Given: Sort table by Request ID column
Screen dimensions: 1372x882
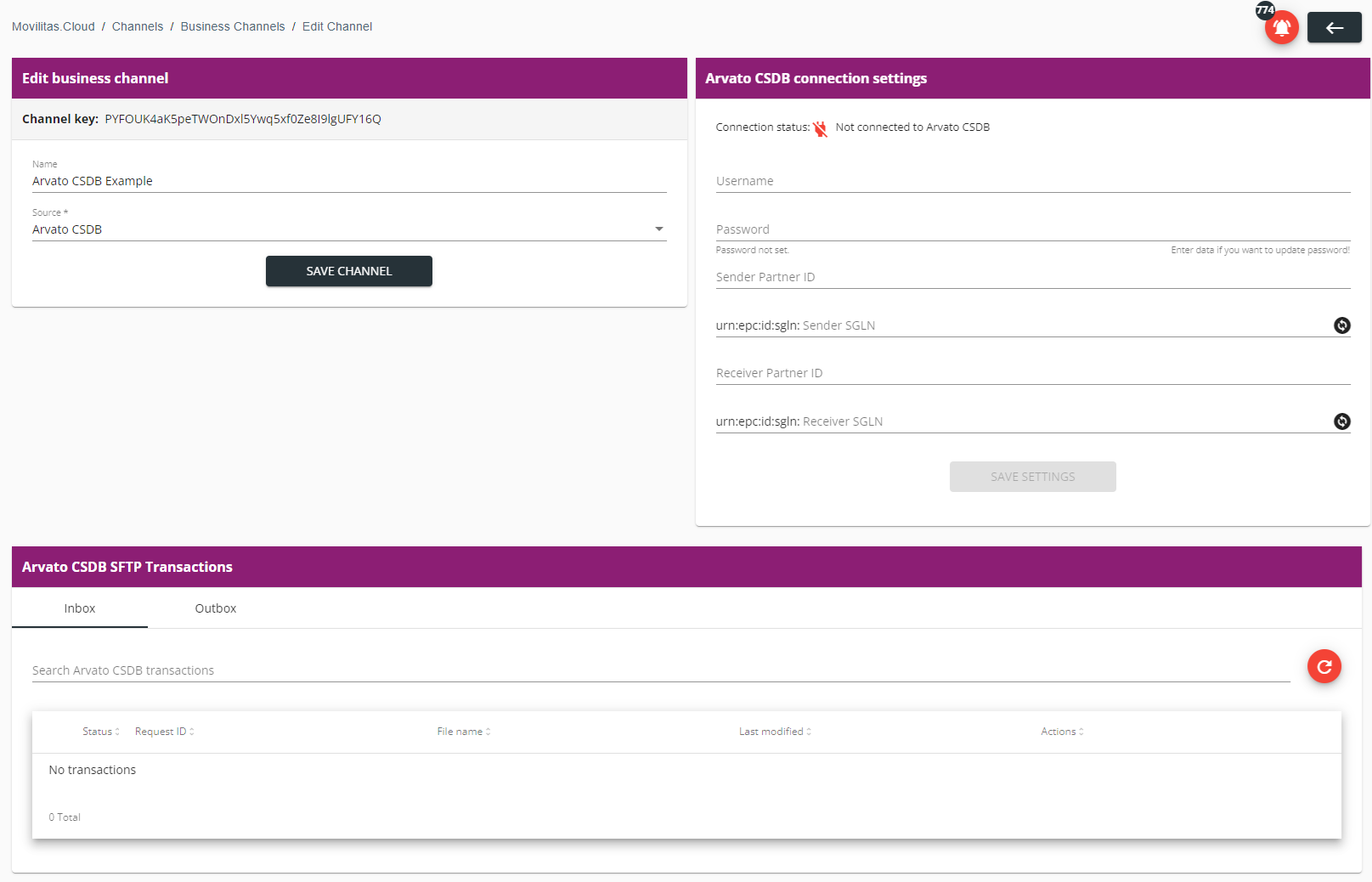Looking at the screenshot, I should 165,732.
